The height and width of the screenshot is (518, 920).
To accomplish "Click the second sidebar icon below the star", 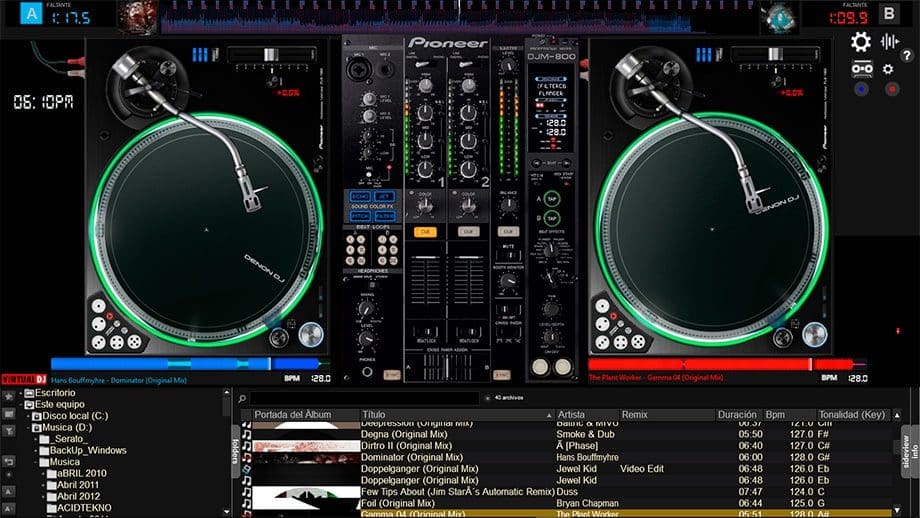I will [9, 414].
